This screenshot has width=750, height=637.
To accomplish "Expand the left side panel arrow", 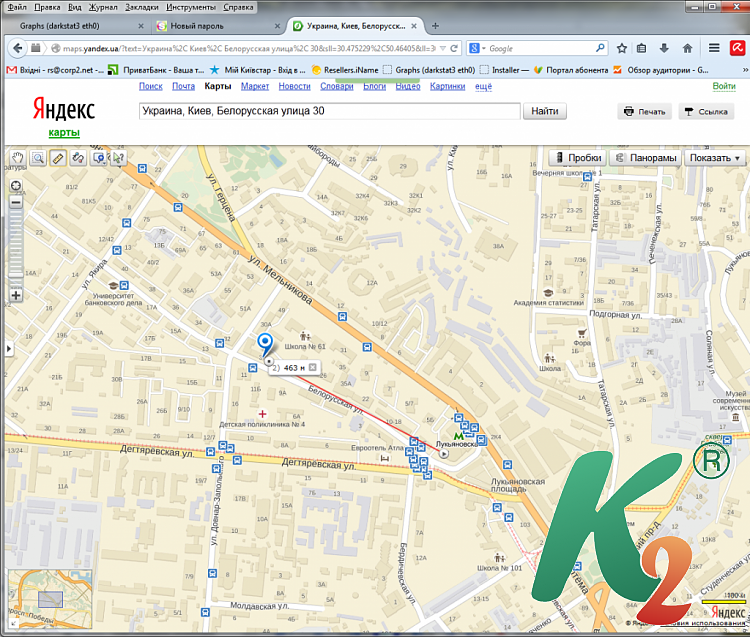I will [x=9, y=349].
